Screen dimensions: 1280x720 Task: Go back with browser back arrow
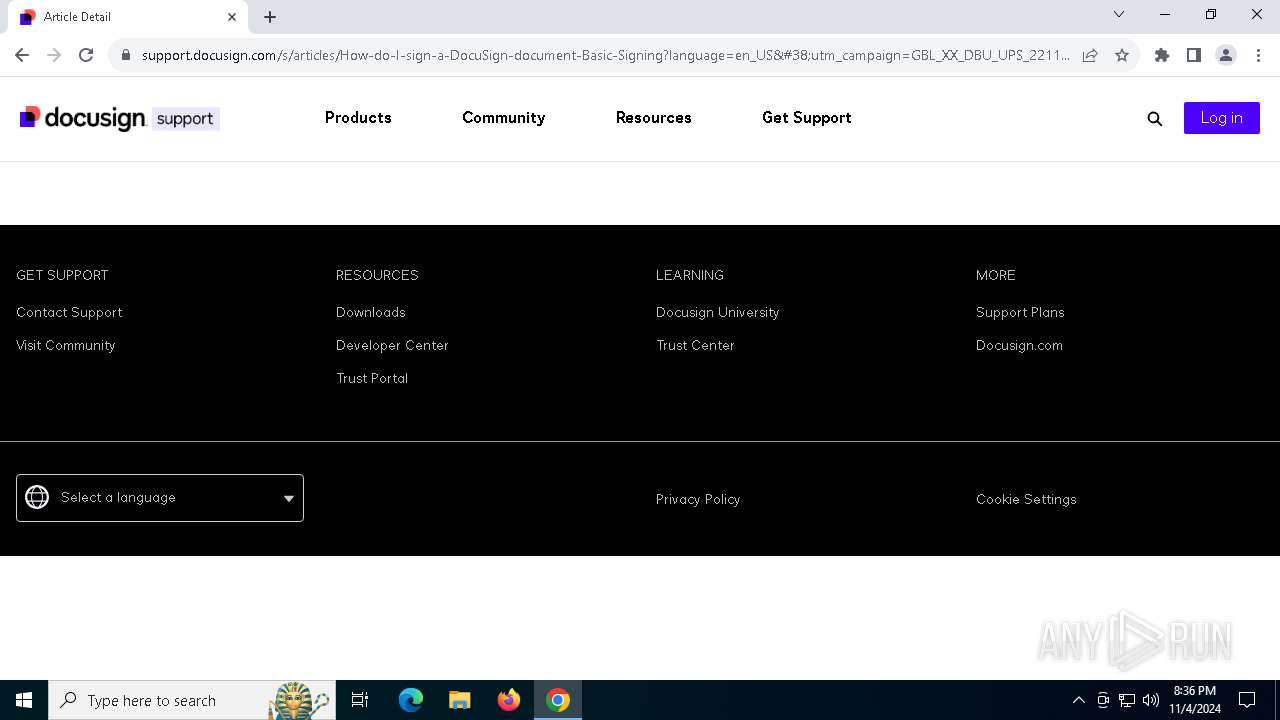22,55
